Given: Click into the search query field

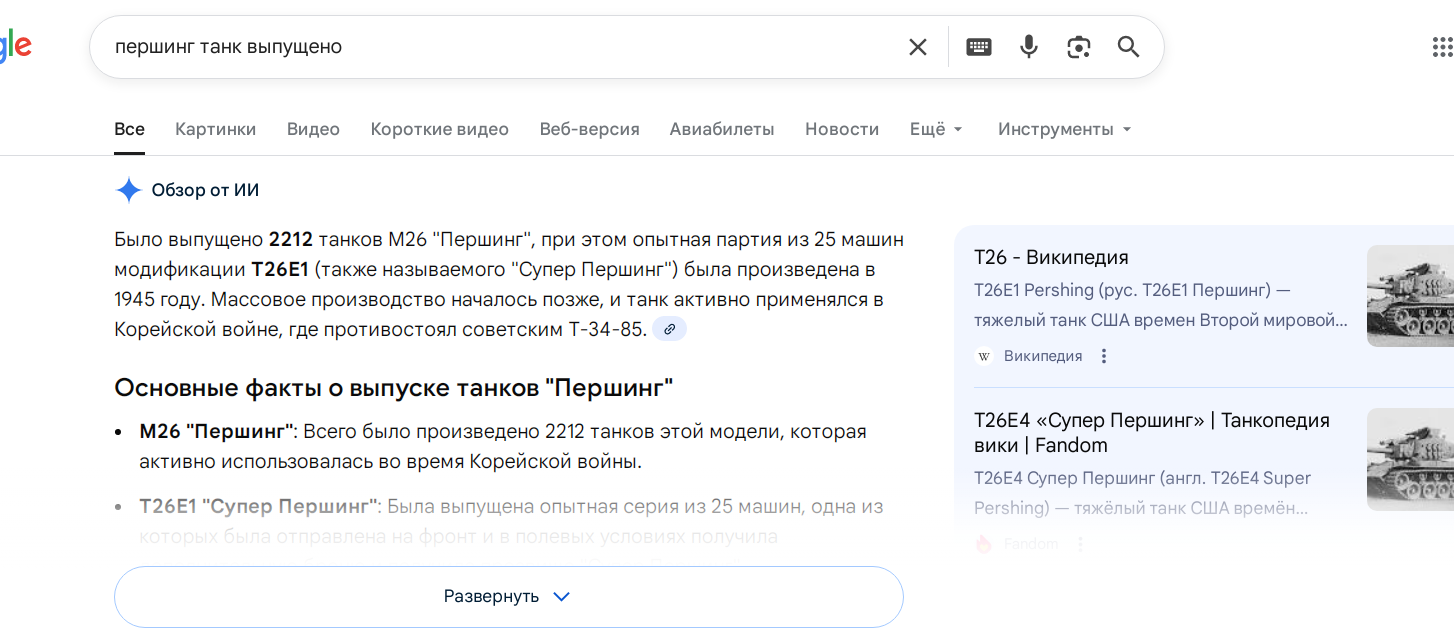Looking at the screenshot, I should (x=500, y=47).
